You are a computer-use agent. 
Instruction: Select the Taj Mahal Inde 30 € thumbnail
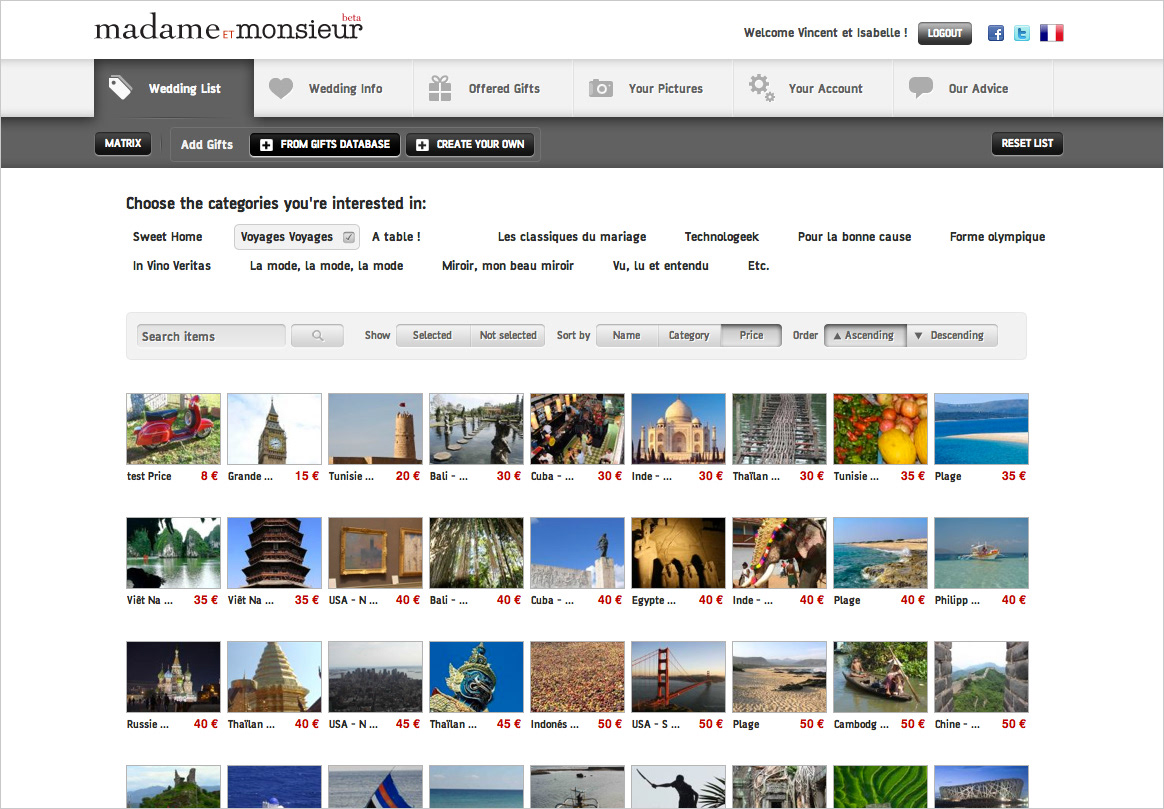click(679, 429)
